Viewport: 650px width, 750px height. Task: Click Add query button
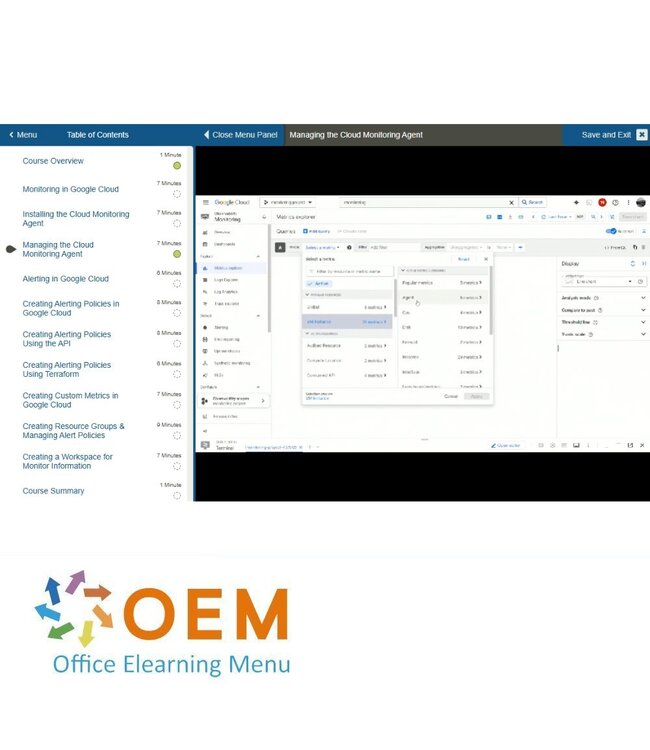317,232
